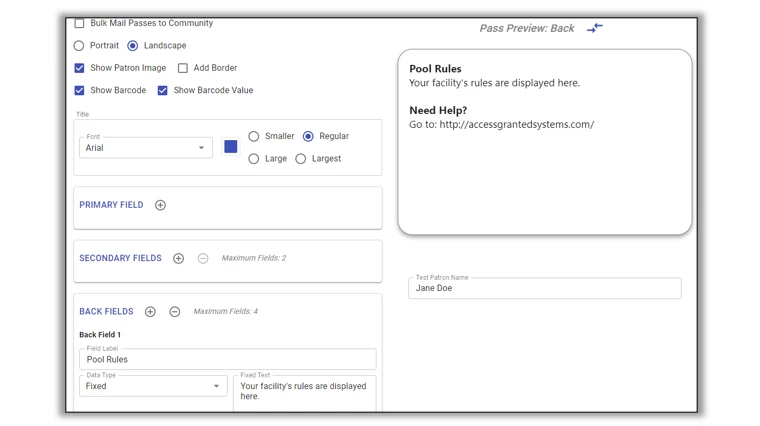Choose the Smaller title size option

tap(254, 136)
